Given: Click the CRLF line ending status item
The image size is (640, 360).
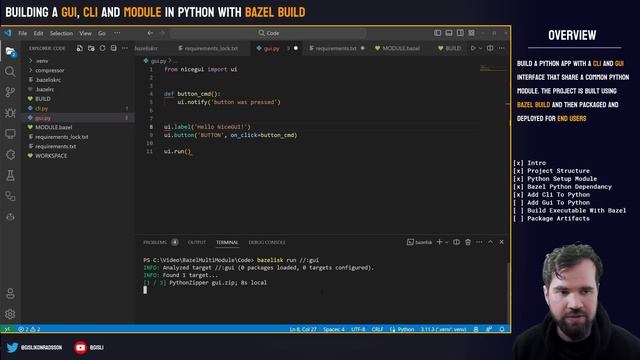Looking at the screenshot, I should (x=377, y=329).
